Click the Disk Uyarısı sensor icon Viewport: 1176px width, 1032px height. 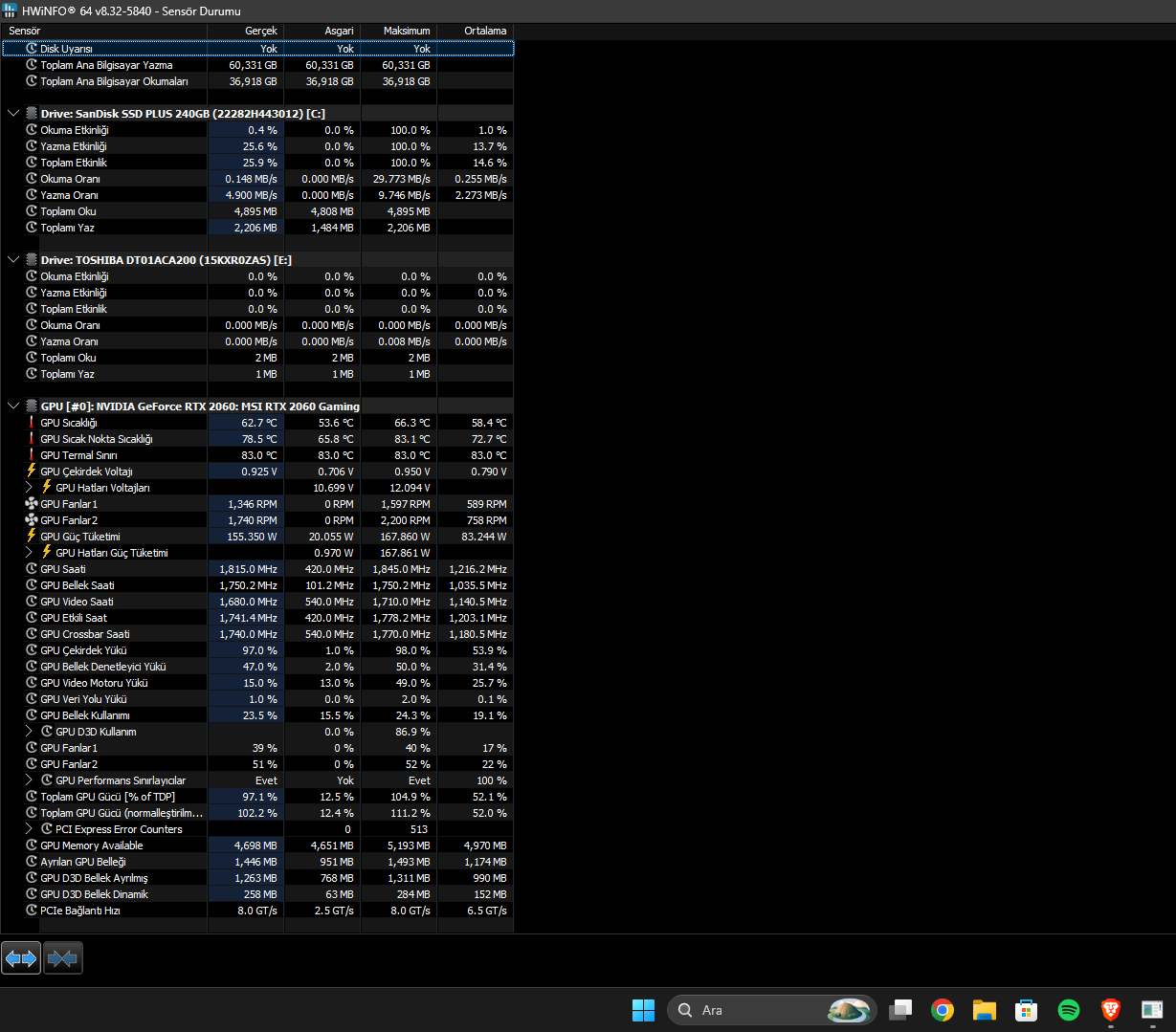[32, 49]
